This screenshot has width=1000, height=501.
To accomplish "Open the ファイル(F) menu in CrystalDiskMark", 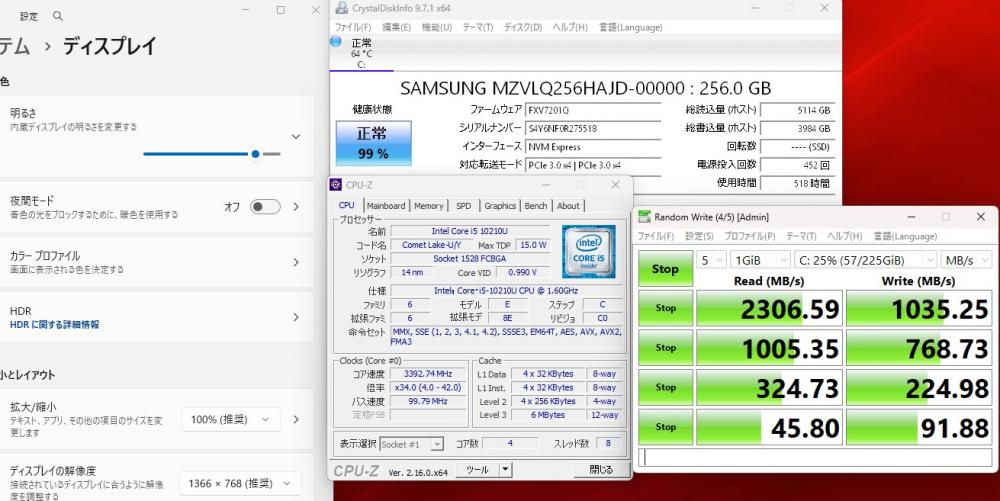I will tap(656, 236).
